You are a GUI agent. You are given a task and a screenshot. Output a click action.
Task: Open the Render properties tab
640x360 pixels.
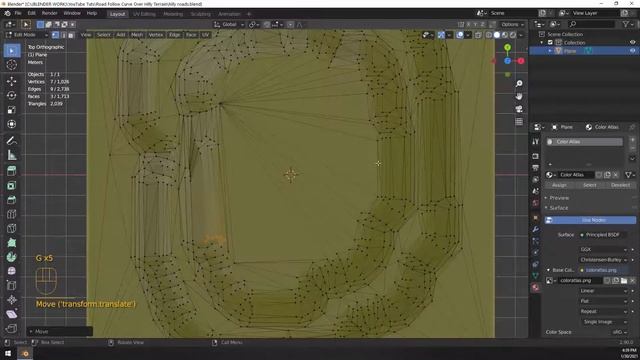(536, 156)
